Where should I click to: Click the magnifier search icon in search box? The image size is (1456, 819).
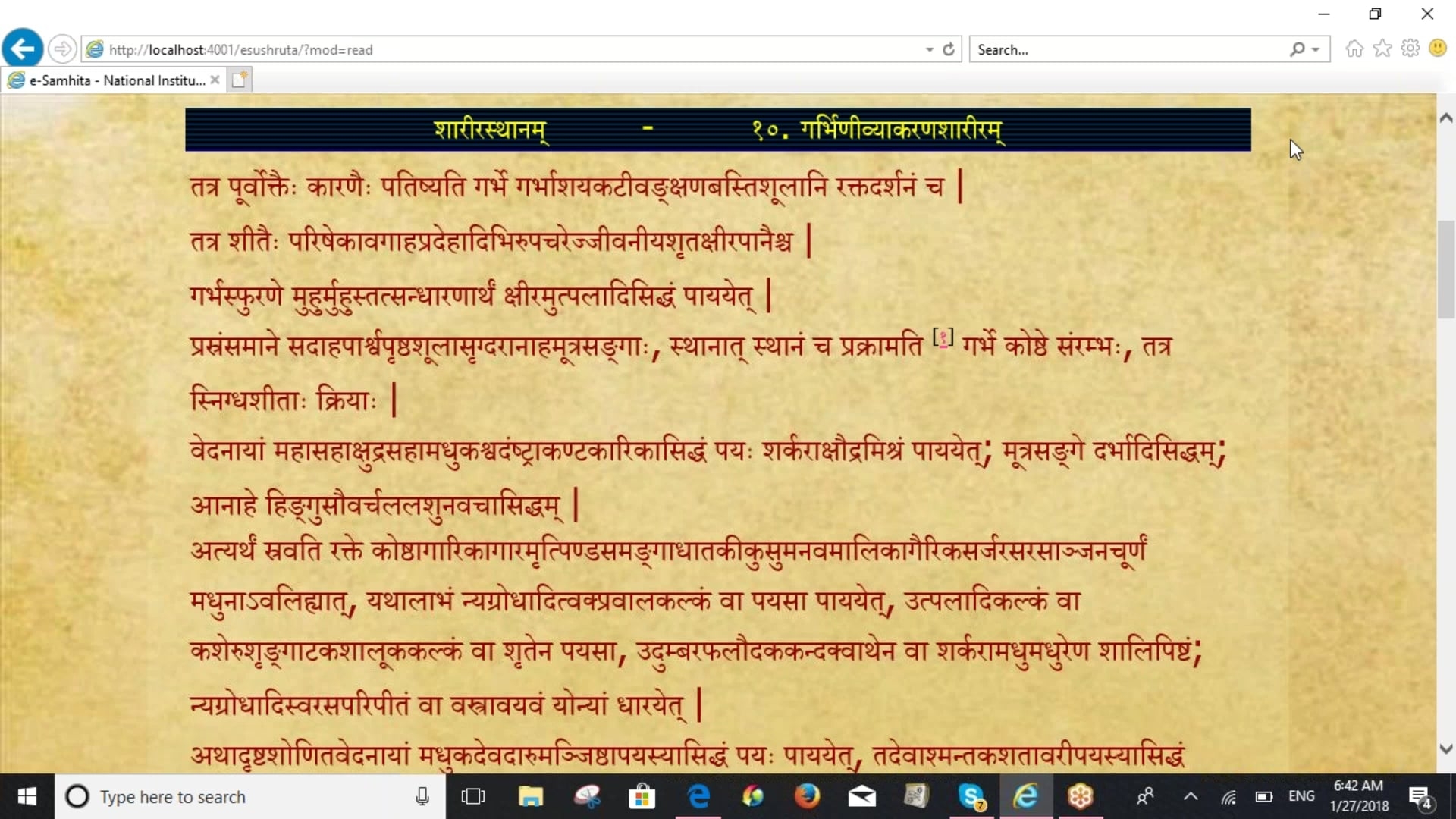(1298, 49)
